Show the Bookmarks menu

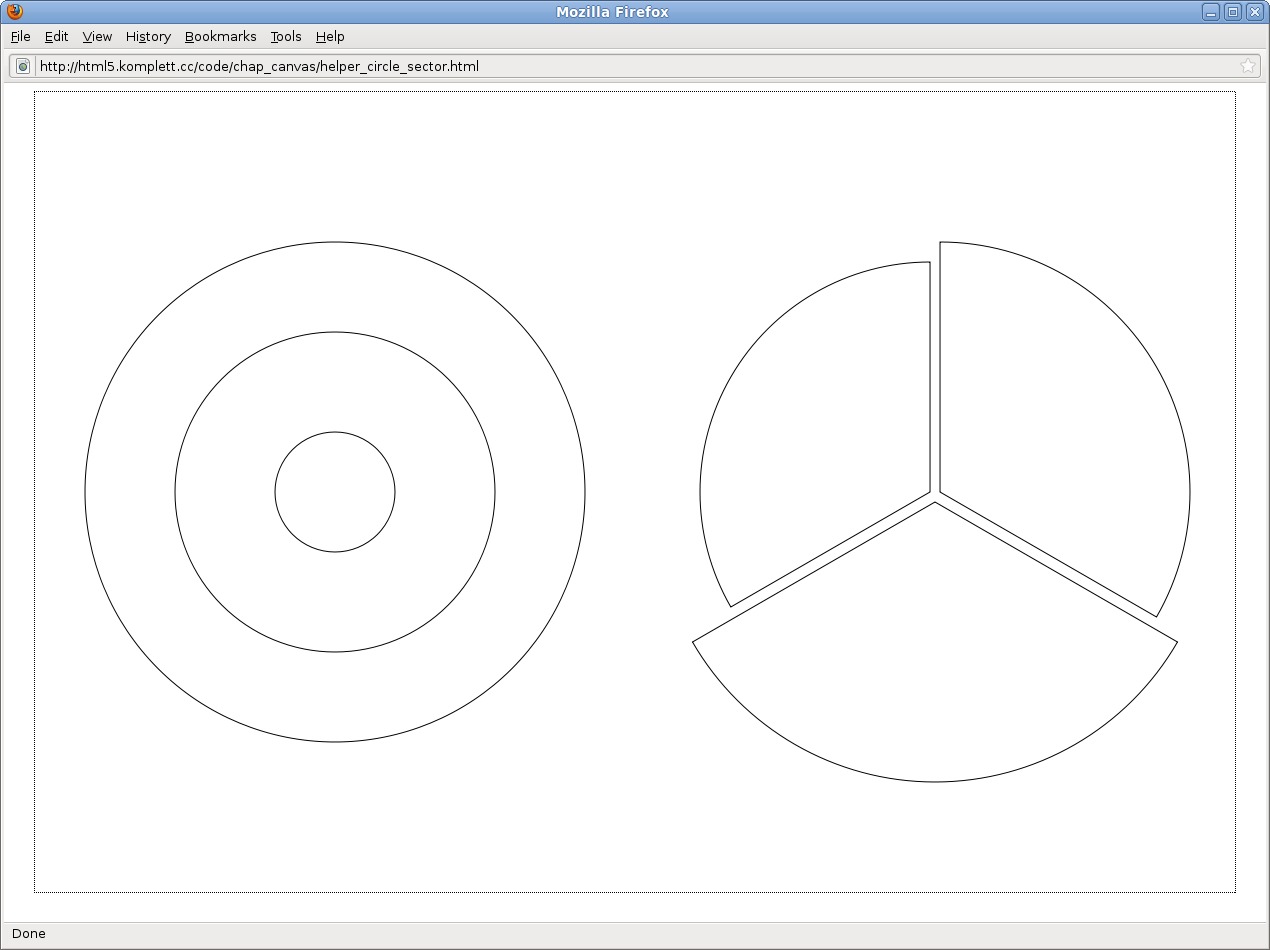[x=220, y=36]
